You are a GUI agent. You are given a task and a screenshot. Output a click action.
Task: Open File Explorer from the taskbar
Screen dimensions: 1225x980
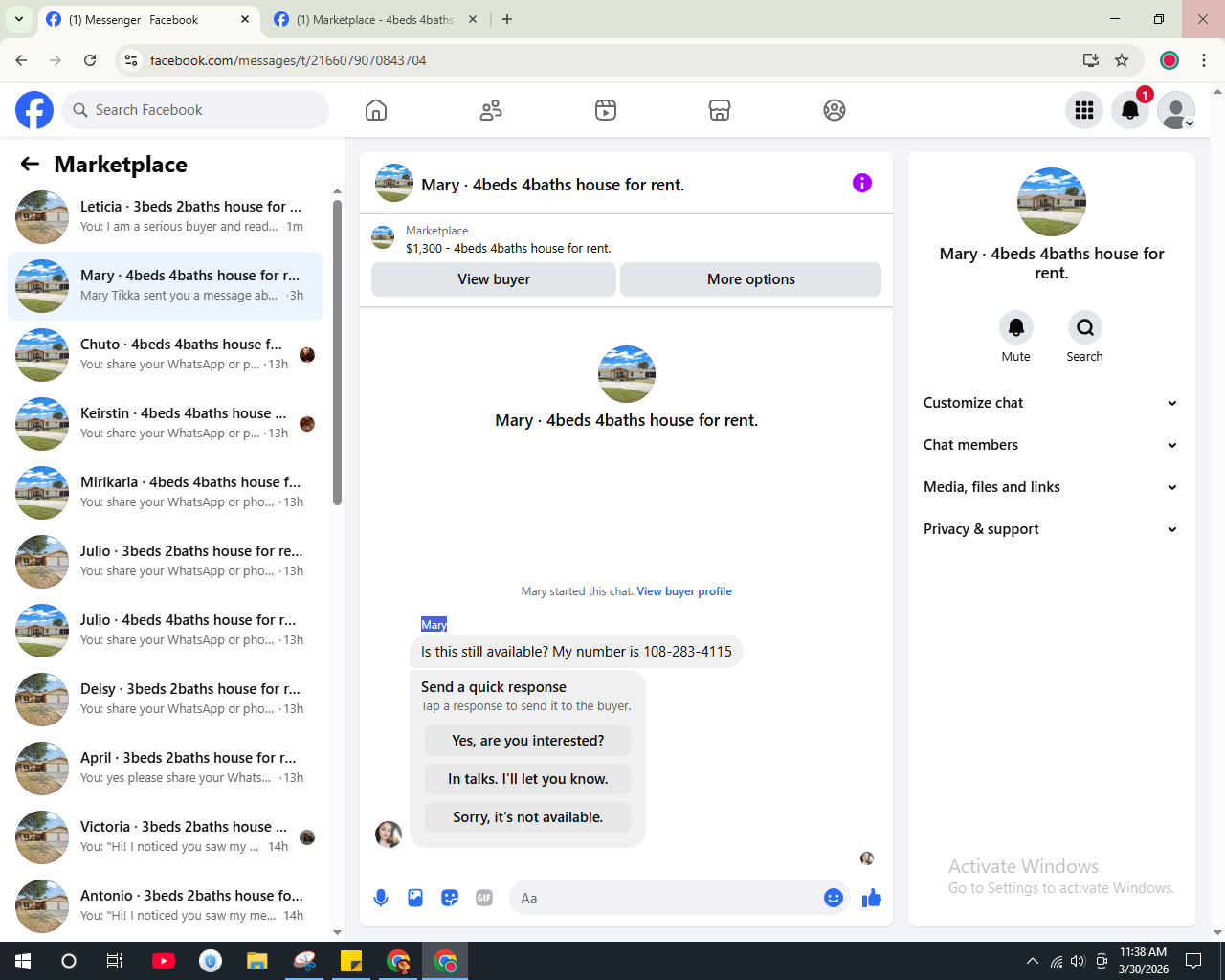click(x=257, y=961)
